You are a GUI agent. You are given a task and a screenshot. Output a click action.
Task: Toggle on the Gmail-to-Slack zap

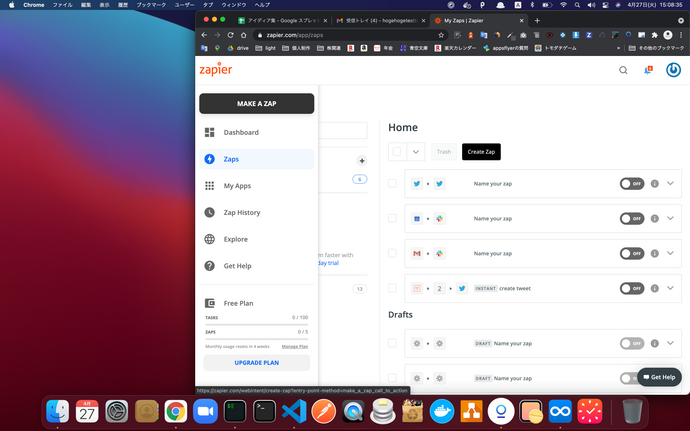coord(632,254)
